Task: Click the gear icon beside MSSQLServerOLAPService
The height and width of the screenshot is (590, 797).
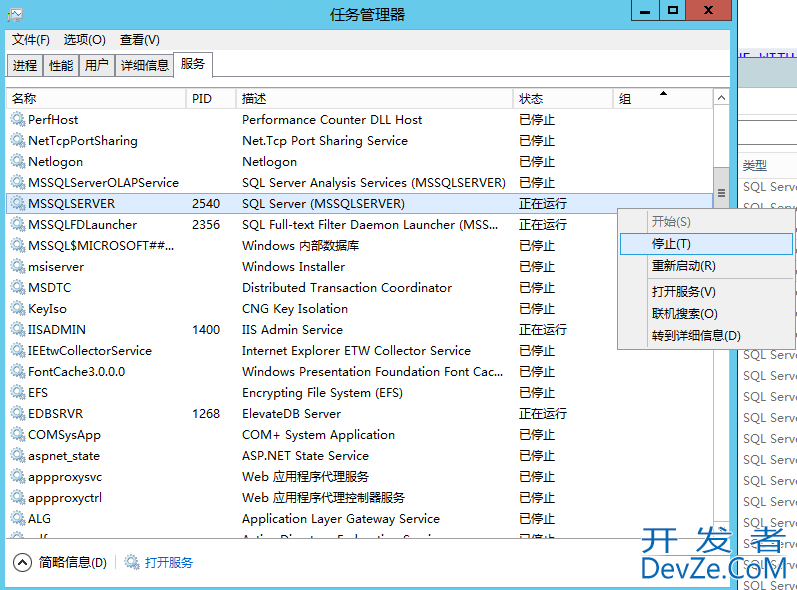Action: [18, 182]
